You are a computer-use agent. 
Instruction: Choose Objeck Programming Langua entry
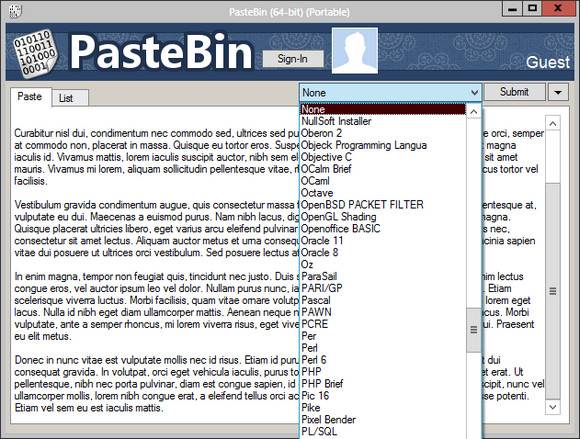pos(383,145)
